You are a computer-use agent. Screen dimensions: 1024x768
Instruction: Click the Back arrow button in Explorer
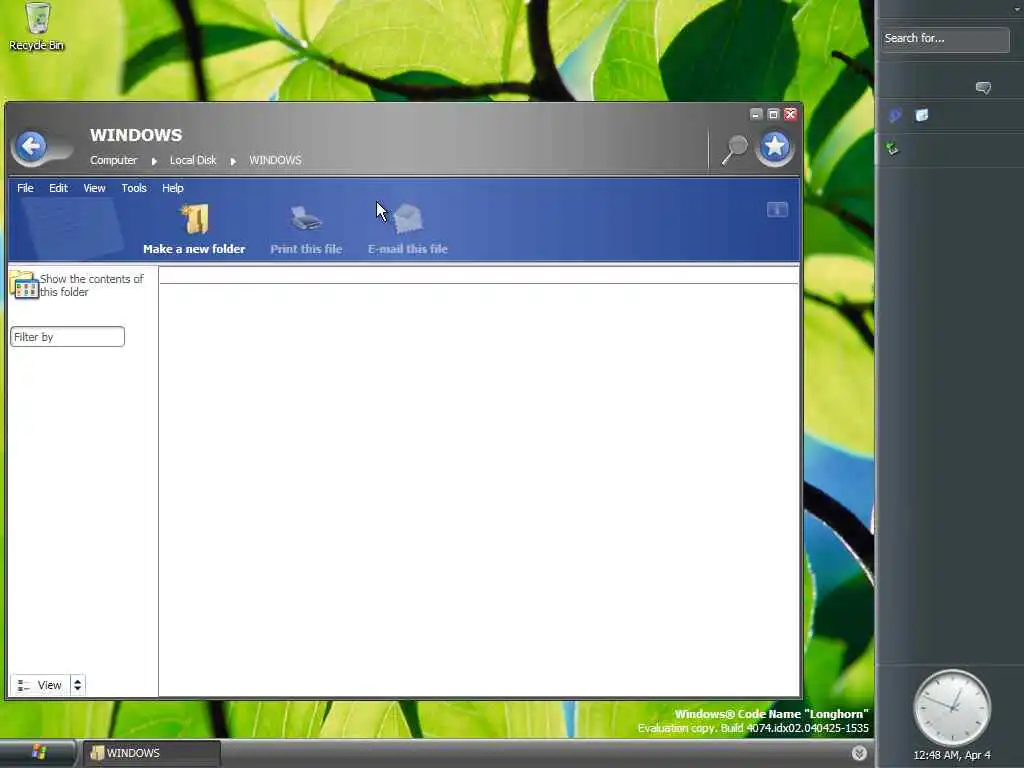tap(31, 146)
